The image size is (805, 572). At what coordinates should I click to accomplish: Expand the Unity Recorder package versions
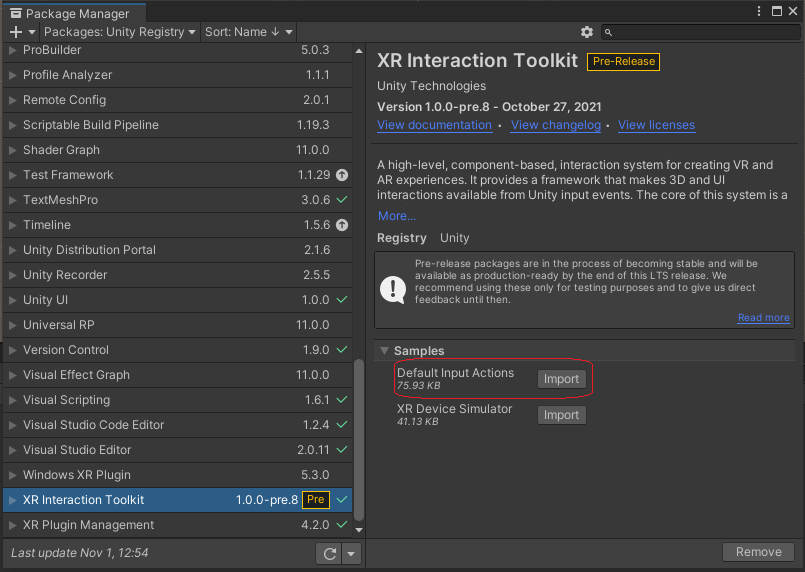(x=13, y=275)
